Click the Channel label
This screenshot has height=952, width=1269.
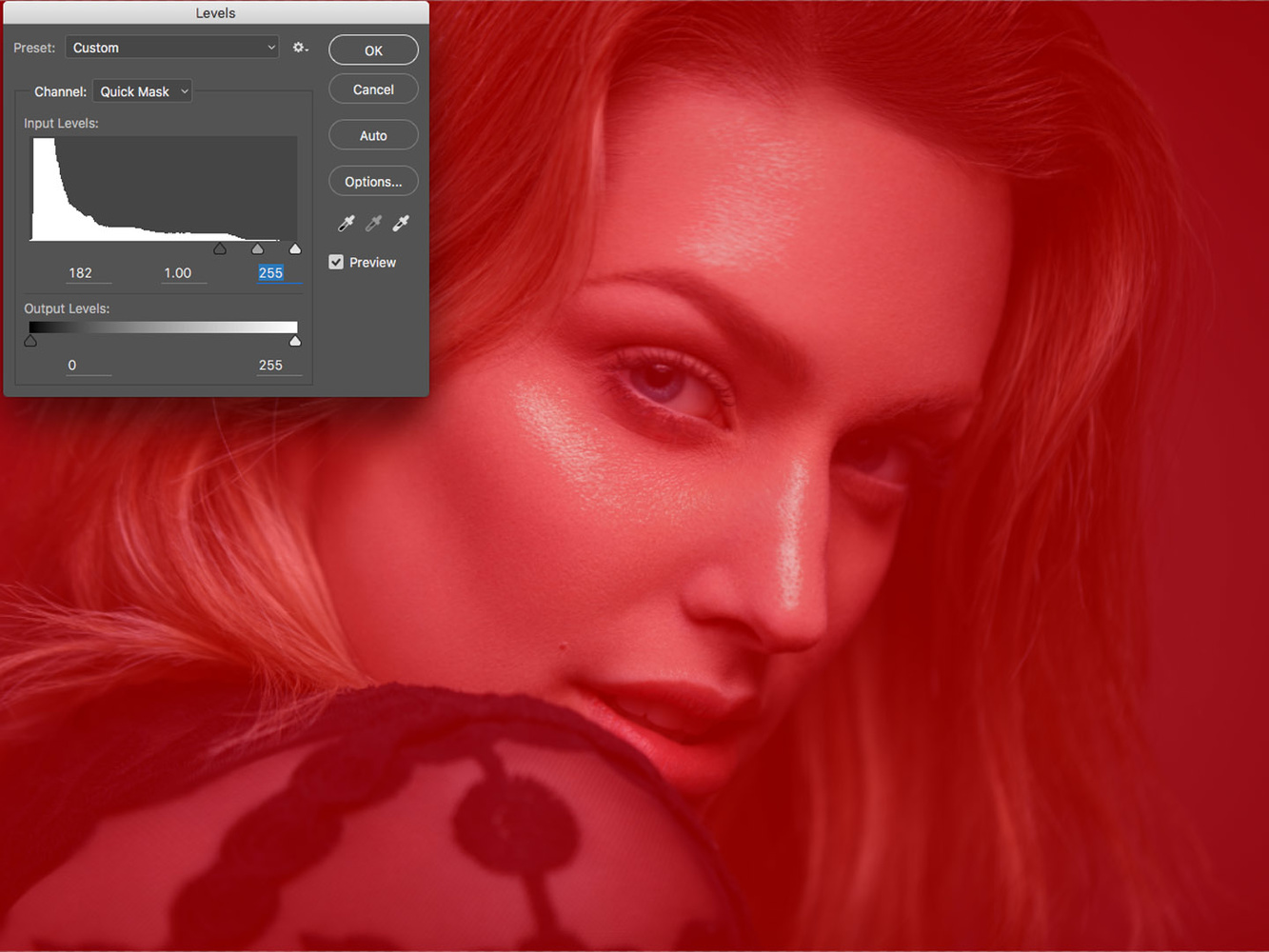60,91
